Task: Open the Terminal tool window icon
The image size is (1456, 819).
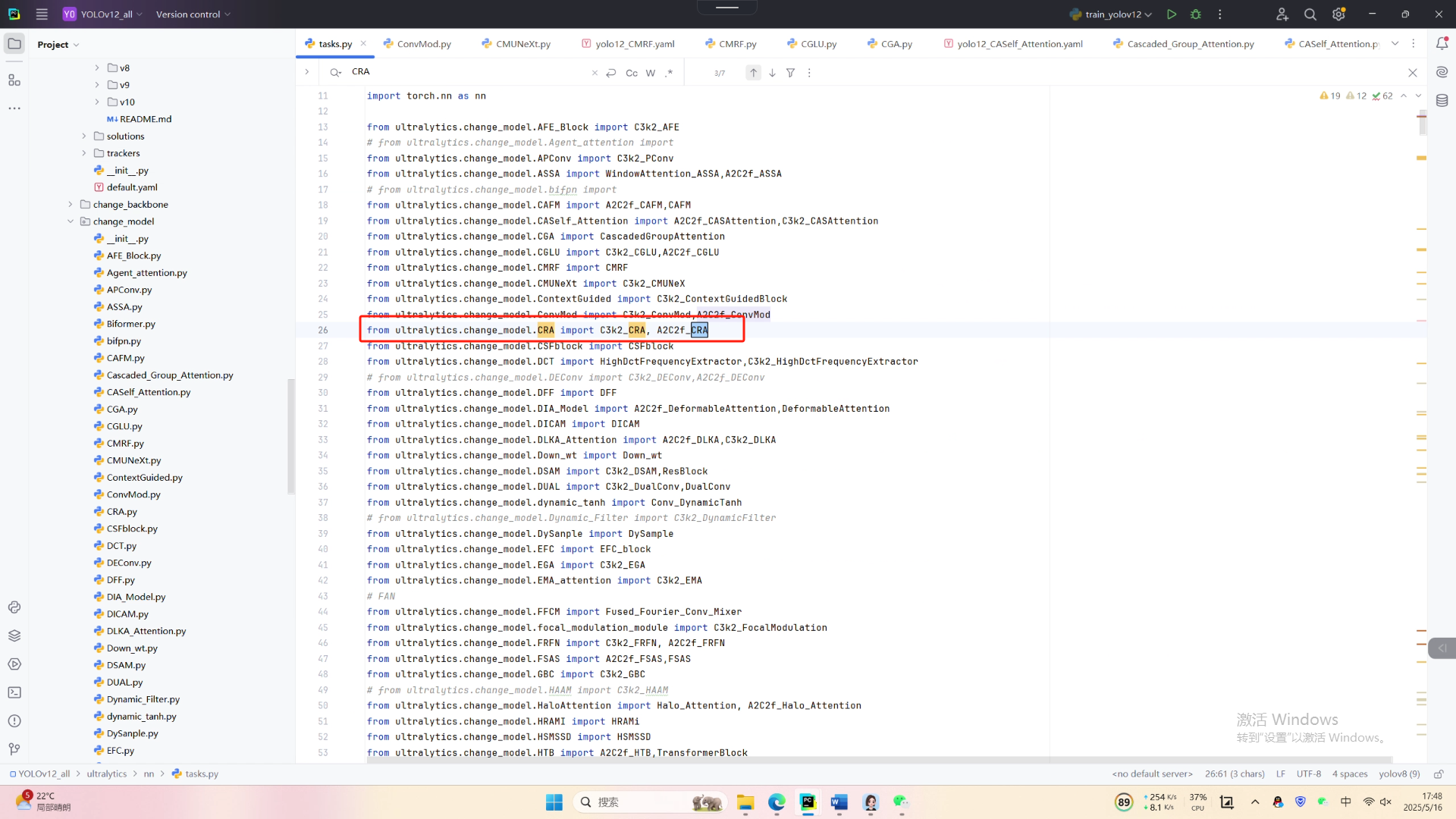Action: tap(14, 692)
